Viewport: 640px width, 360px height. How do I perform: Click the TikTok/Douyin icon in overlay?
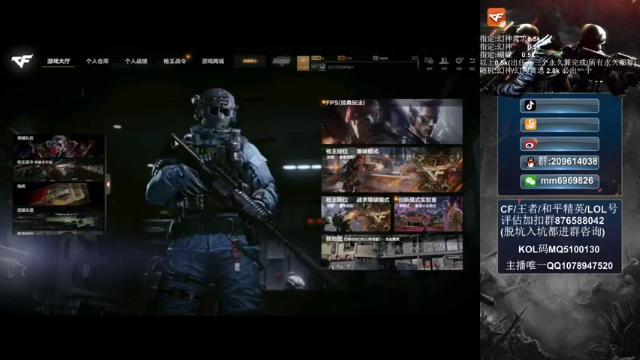530,106
